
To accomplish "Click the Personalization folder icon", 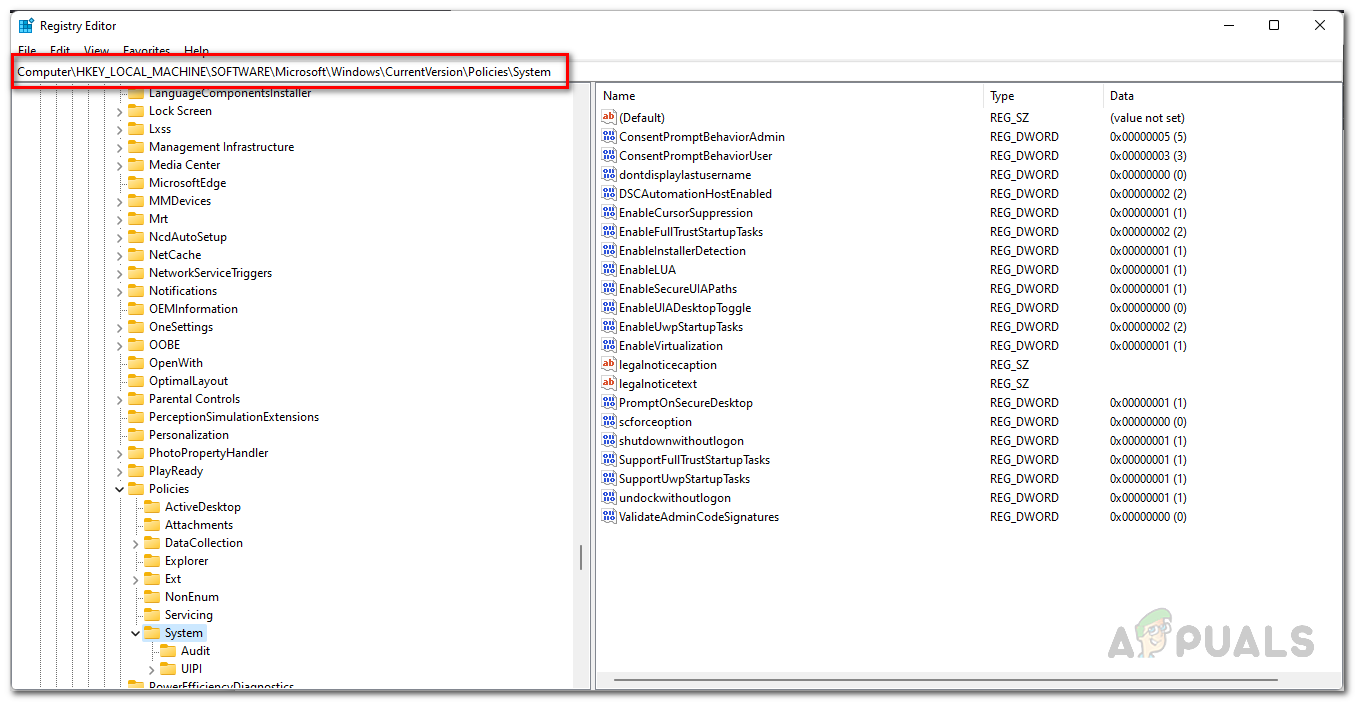I will 136,435.
